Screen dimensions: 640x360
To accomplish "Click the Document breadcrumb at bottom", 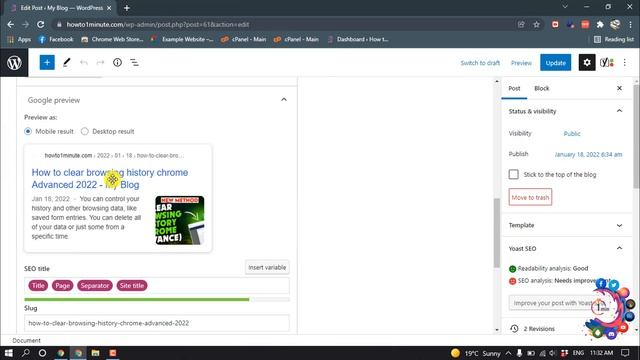I will coord(26,340).
